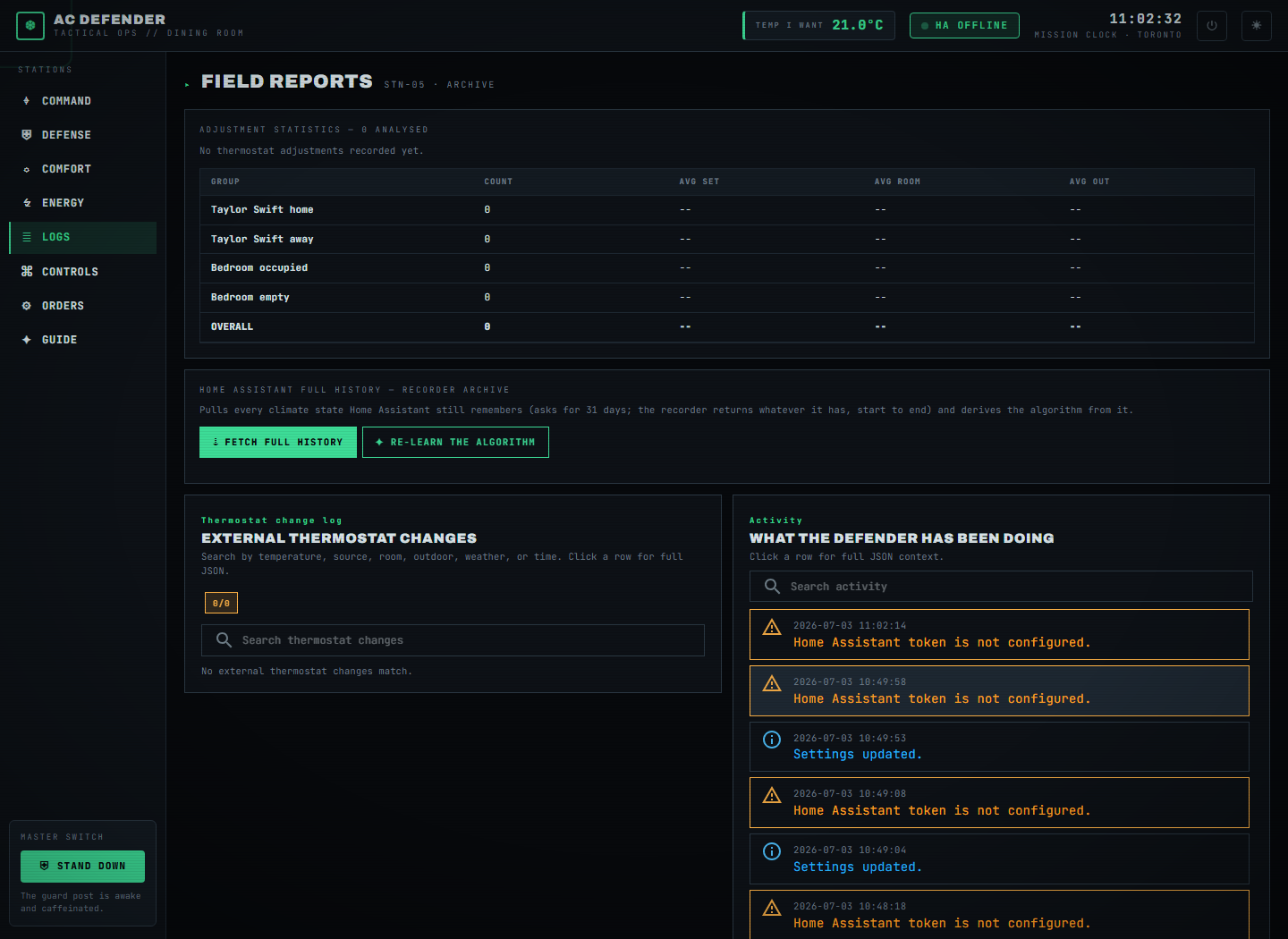This screenshot has width=1288, height=939.
Task: Click the AC Defender logo icon
Action: tap(30, 26)
